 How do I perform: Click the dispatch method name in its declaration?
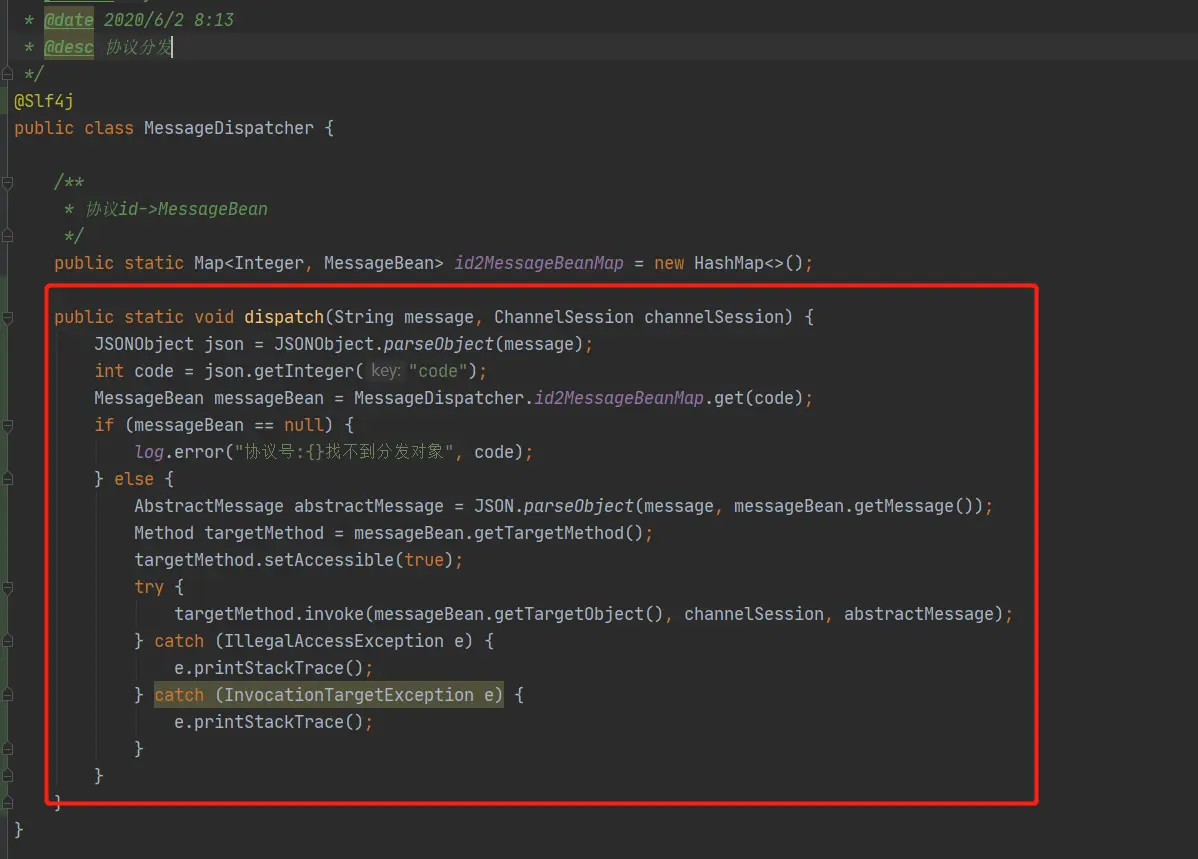coord(284,317)
